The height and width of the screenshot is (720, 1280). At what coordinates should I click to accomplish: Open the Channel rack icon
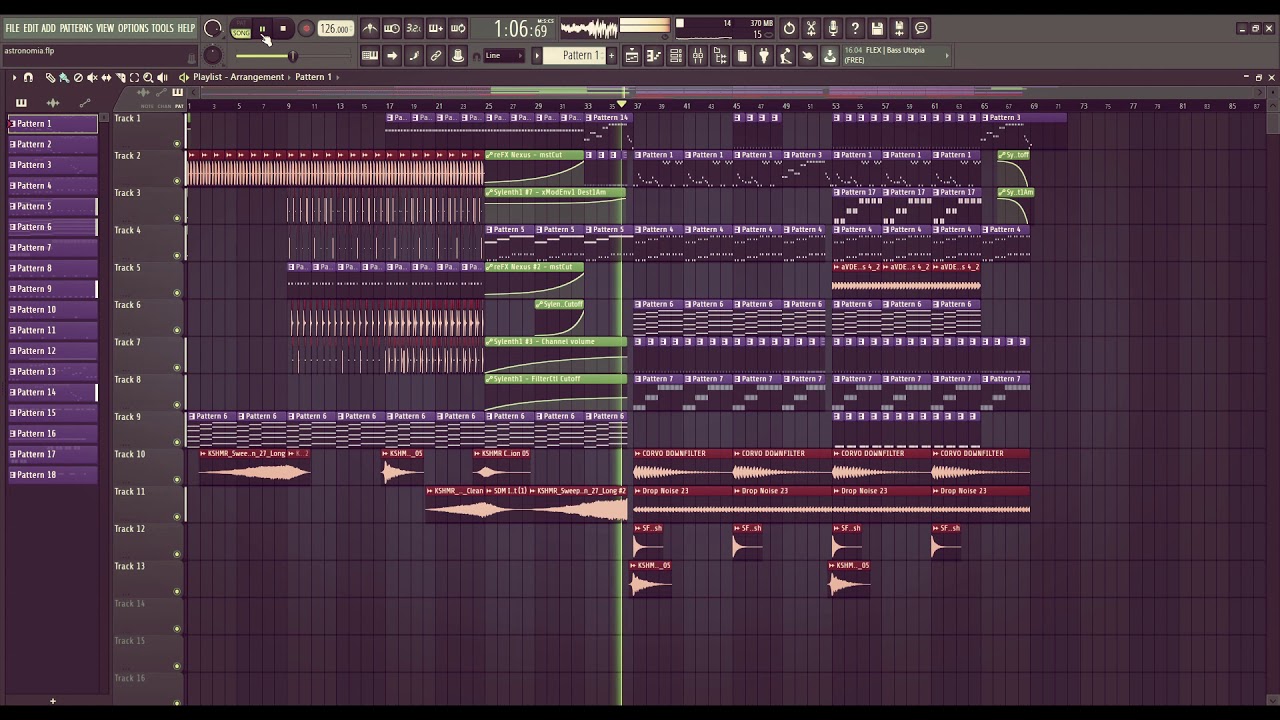pyautogui.click(x=676, y=56)
